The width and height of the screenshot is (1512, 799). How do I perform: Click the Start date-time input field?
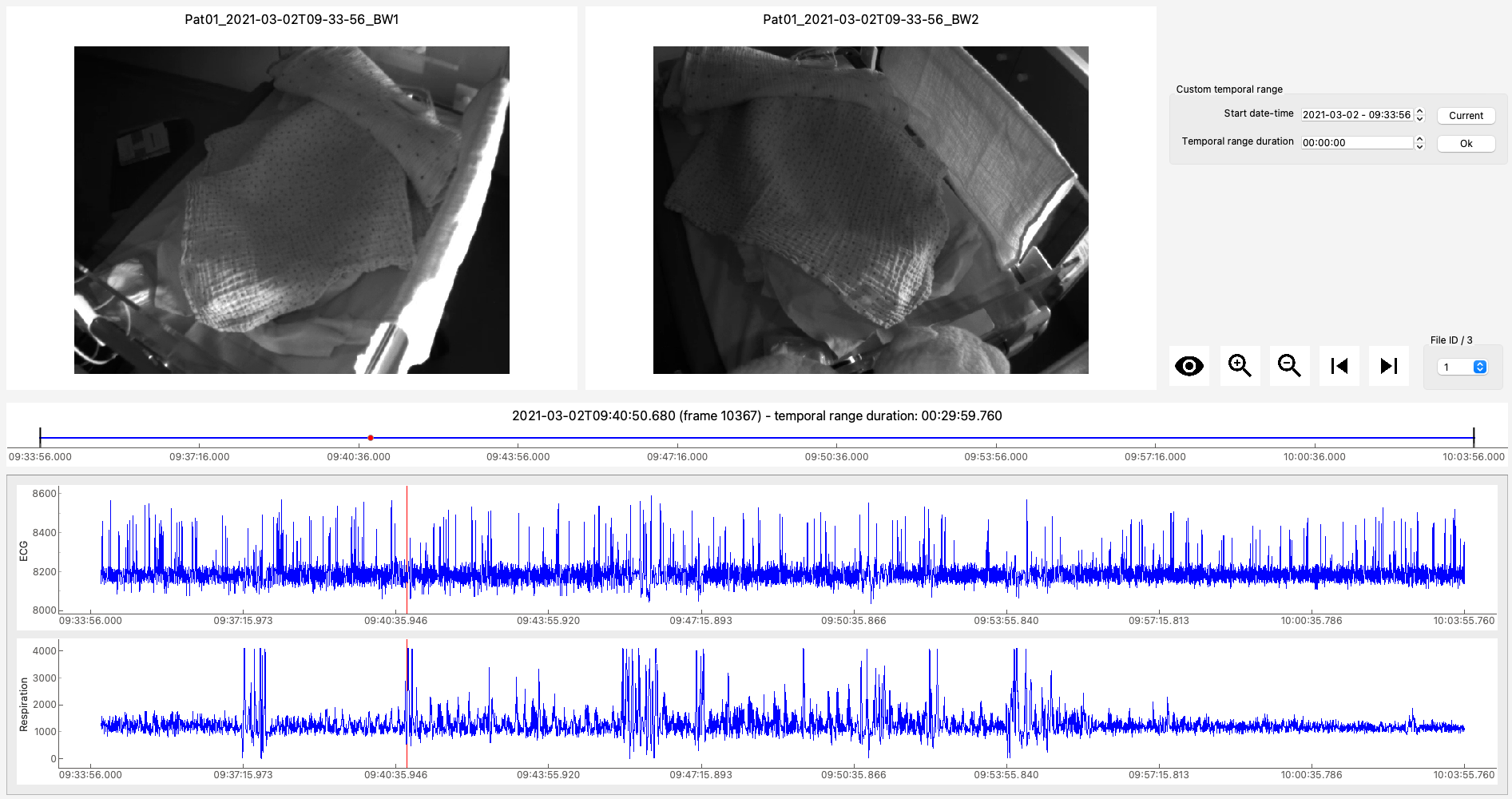[x=1357, y=114]
